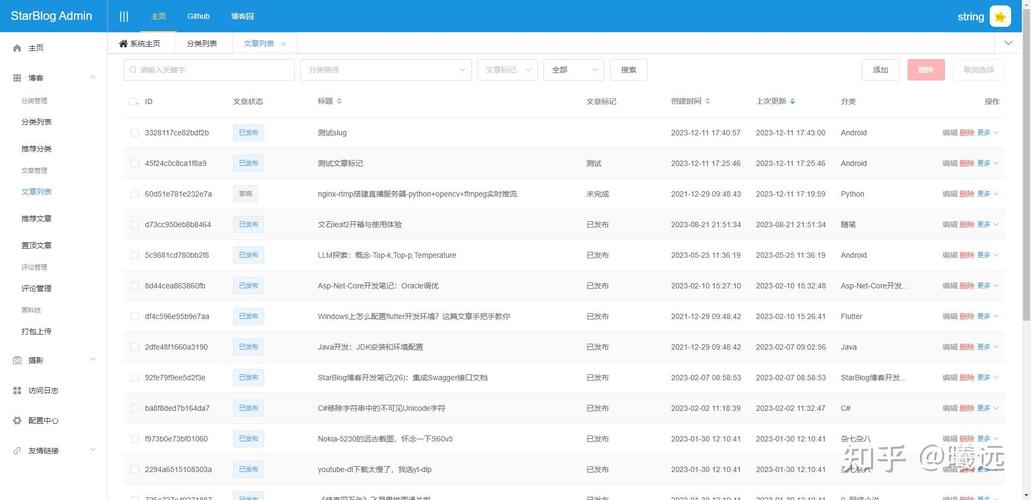Screen dimensions: 1031x500
Task: Click 编辑 for the LLM探索 row
Action: point(950,255)
